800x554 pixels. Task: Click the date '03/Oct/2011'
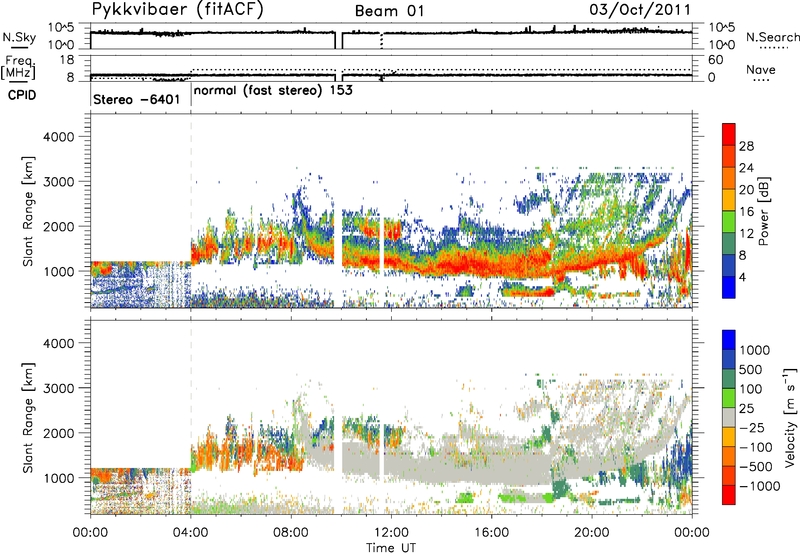[x=640, y=10]
